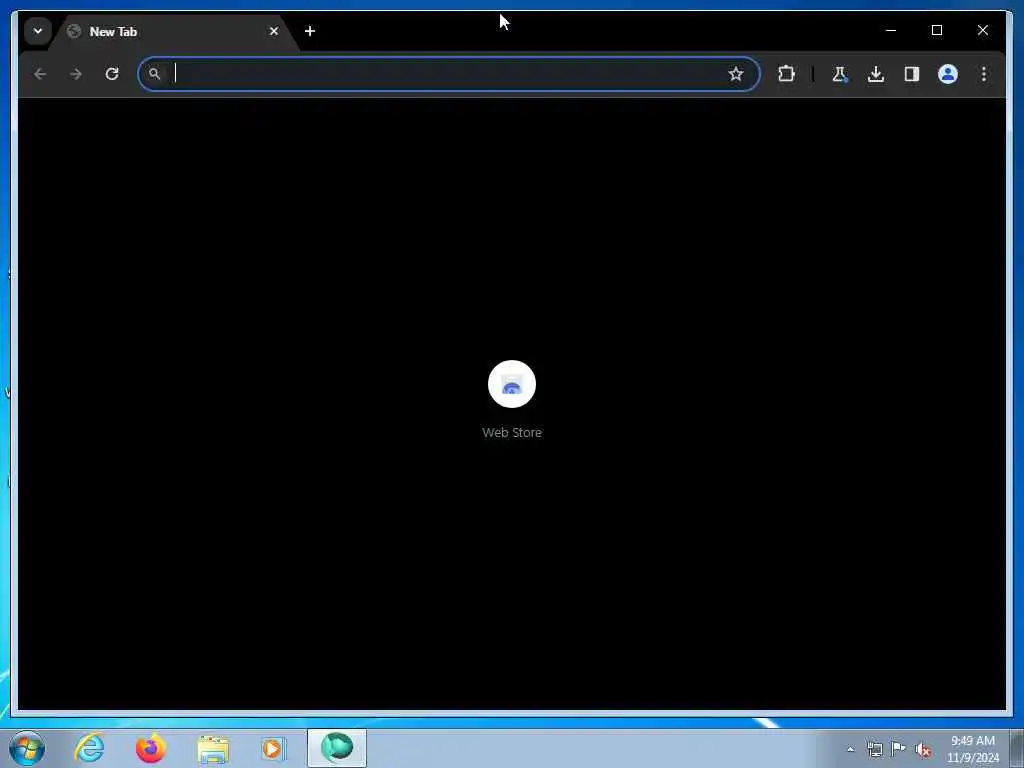
Task: Minimize the browser window
Action: [891, 30]
